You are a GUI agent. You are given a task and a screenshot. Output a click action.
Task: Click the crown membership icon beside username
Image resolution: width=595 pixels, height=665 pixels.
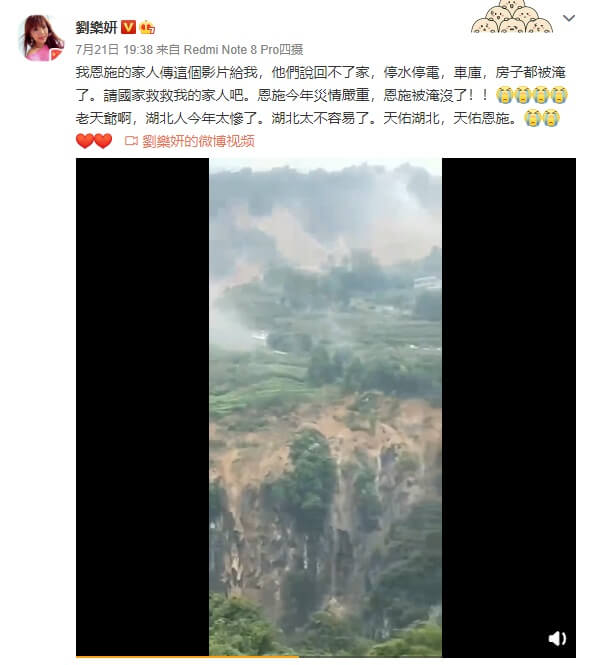coord(147,28)
